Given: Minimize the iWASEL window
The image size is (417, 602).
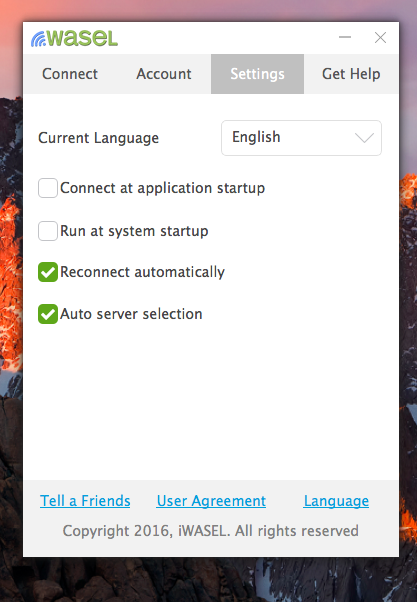Looking at the screenshot, I should [345, 37].
